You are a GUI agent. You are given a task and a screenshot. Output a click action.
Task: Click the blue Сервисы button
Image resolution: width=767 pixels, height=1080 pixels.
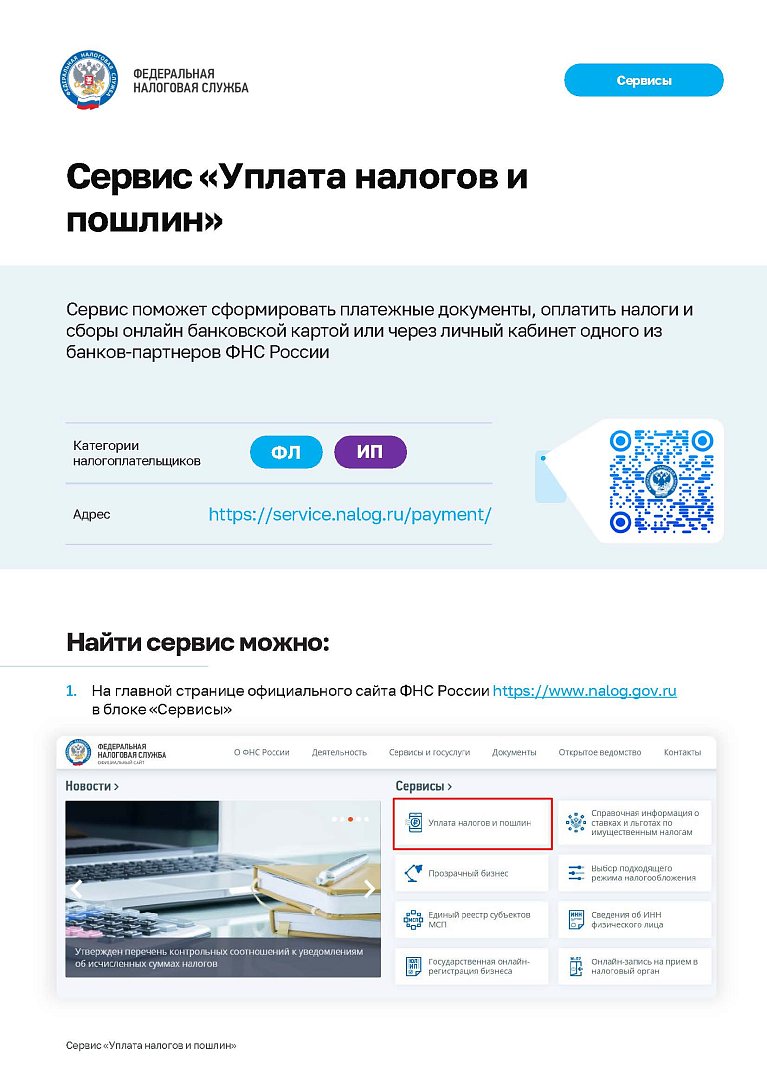[644, 81]
